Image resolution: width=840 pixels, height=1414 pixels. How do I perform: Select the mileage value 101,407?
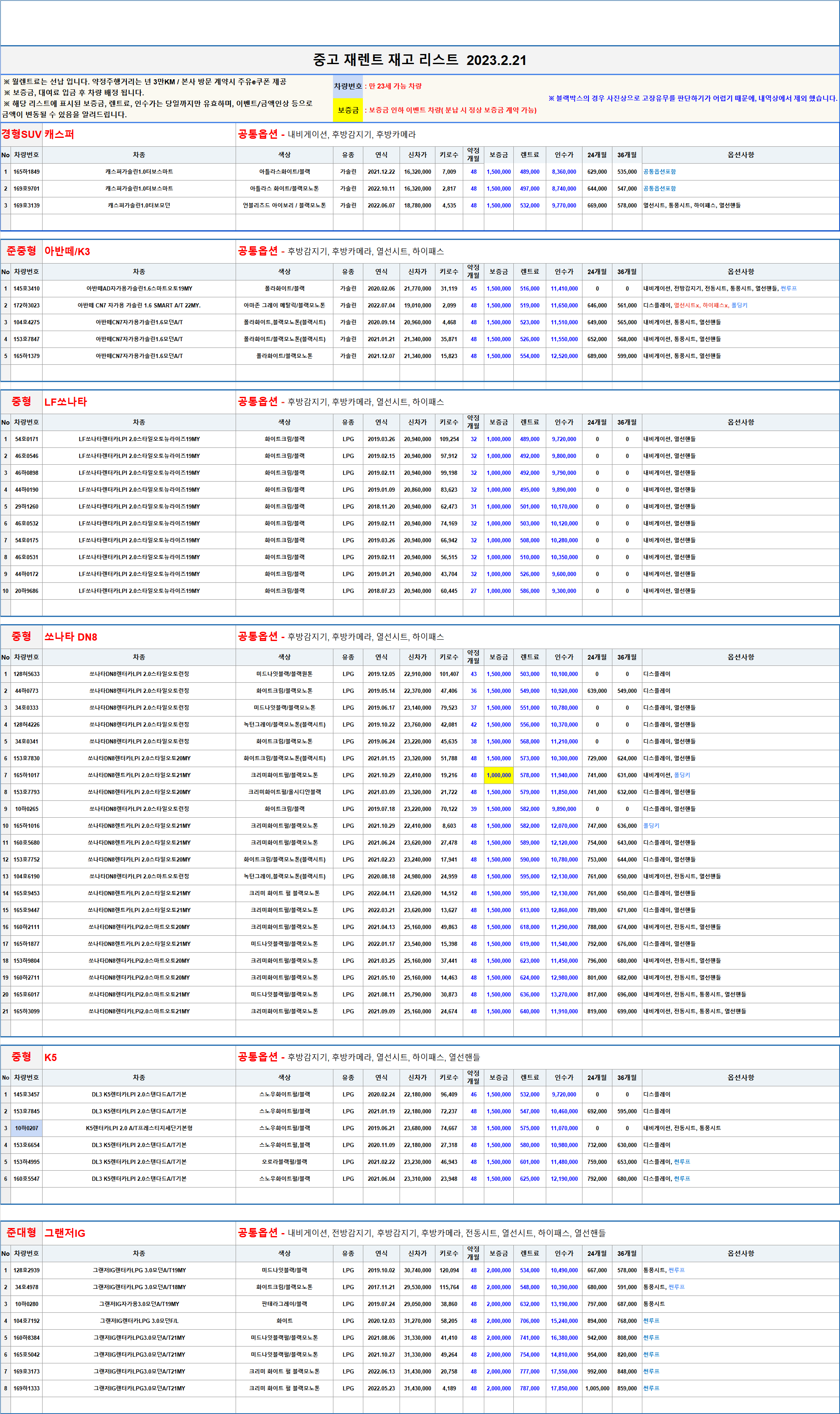449,674
